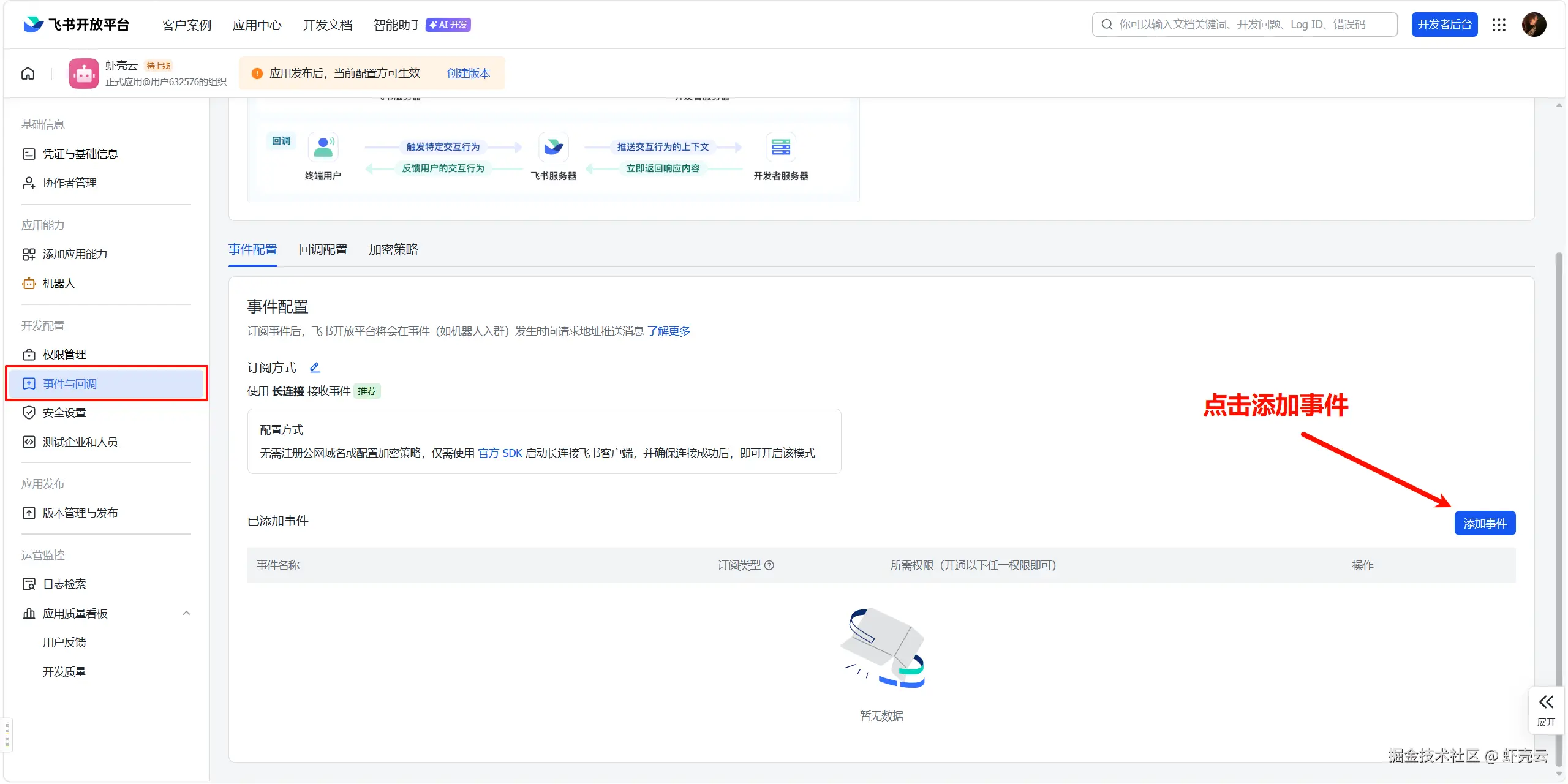Click the page's vertical scrollbar
The height and width of the screenshot is (784, 1568).
tap(1559, 429)
